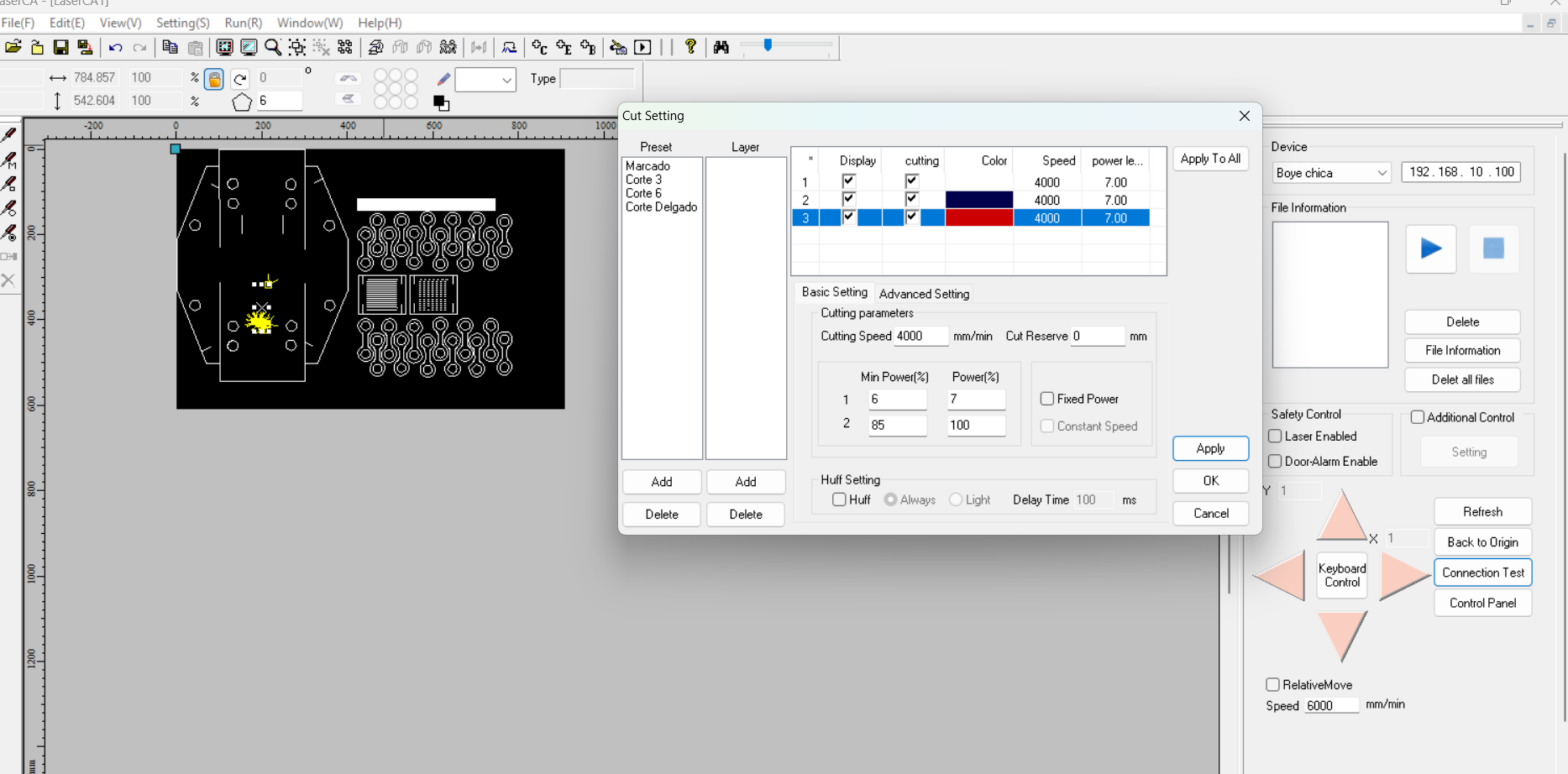Expand the pen line style dropdown
This screenshot has height=774, width=1568.
click(x=506, y=81)
